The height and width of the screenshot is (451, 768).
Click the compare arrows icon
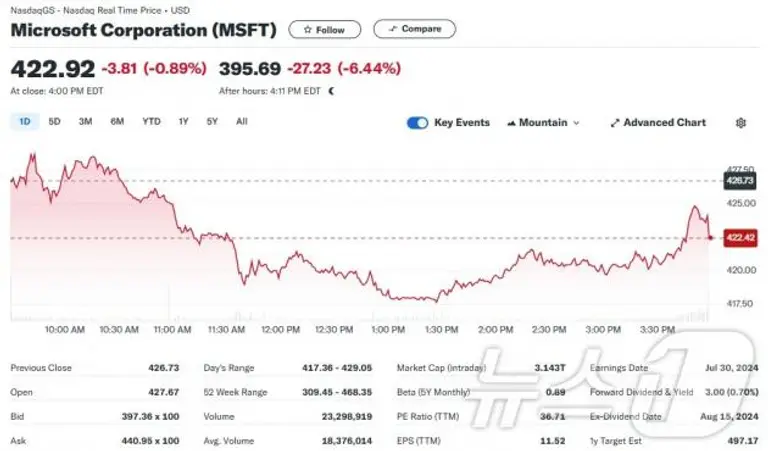392,29
